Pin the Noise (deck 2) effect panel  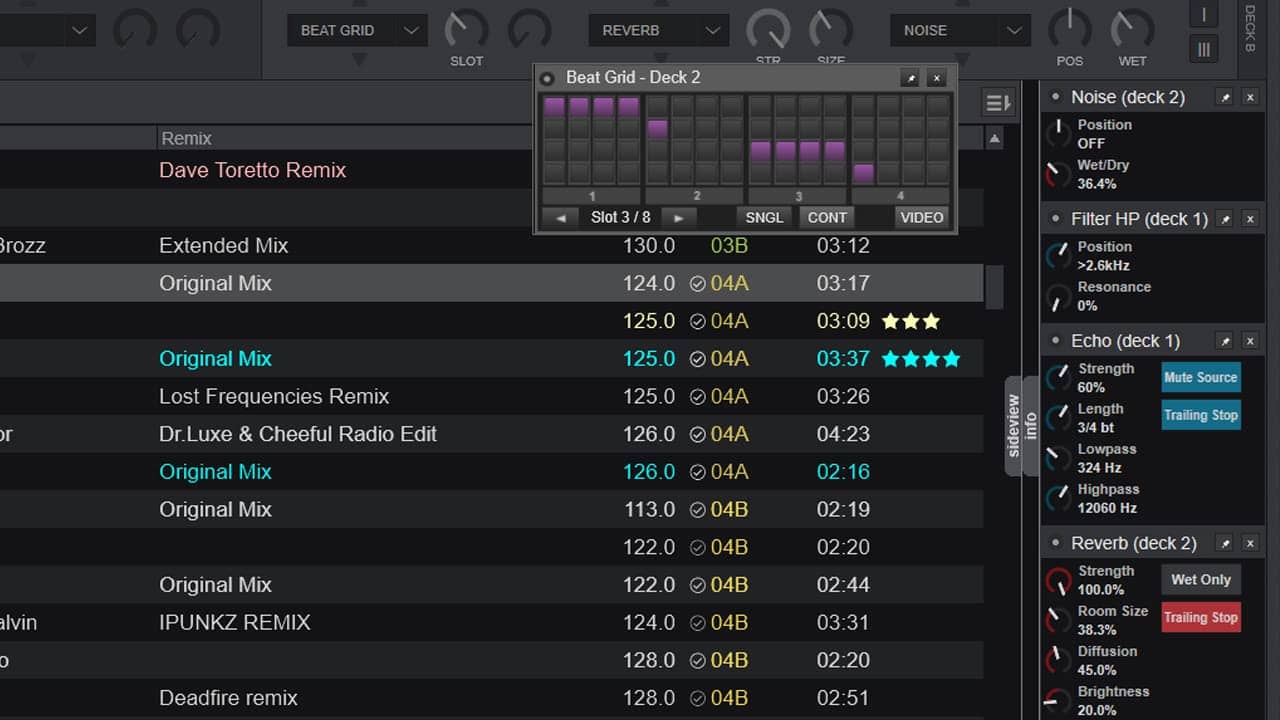tap(1224, 97)
